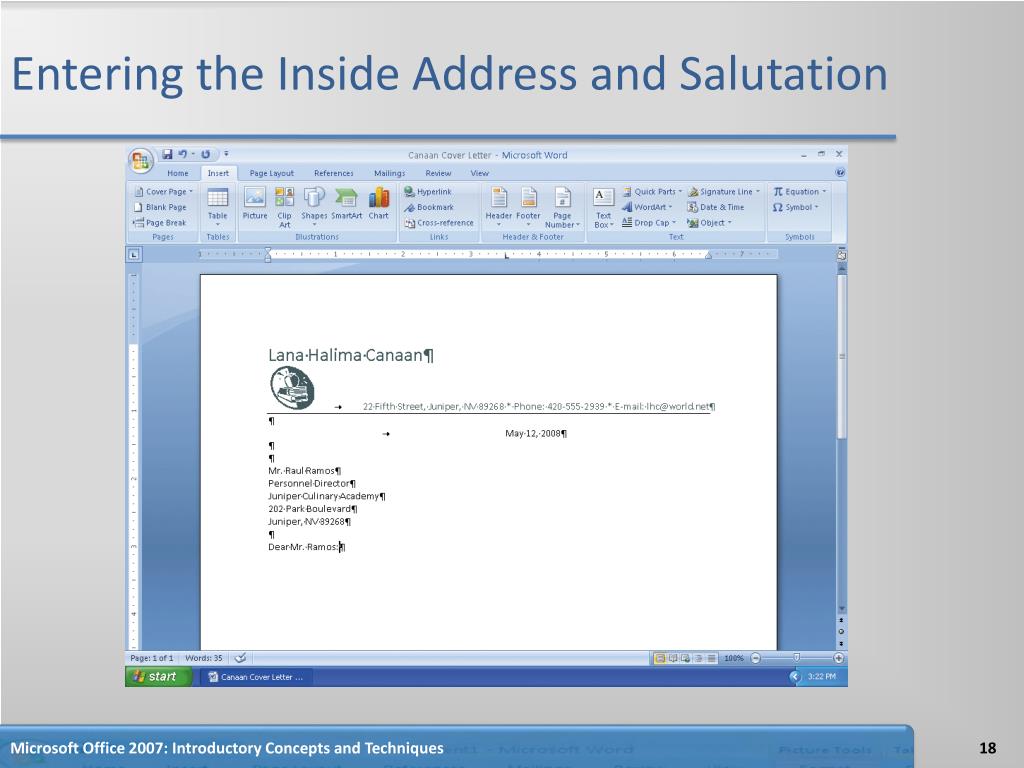Open the Text Box gallery
This screenshot has height=768, width=1024.
(603, 207)
